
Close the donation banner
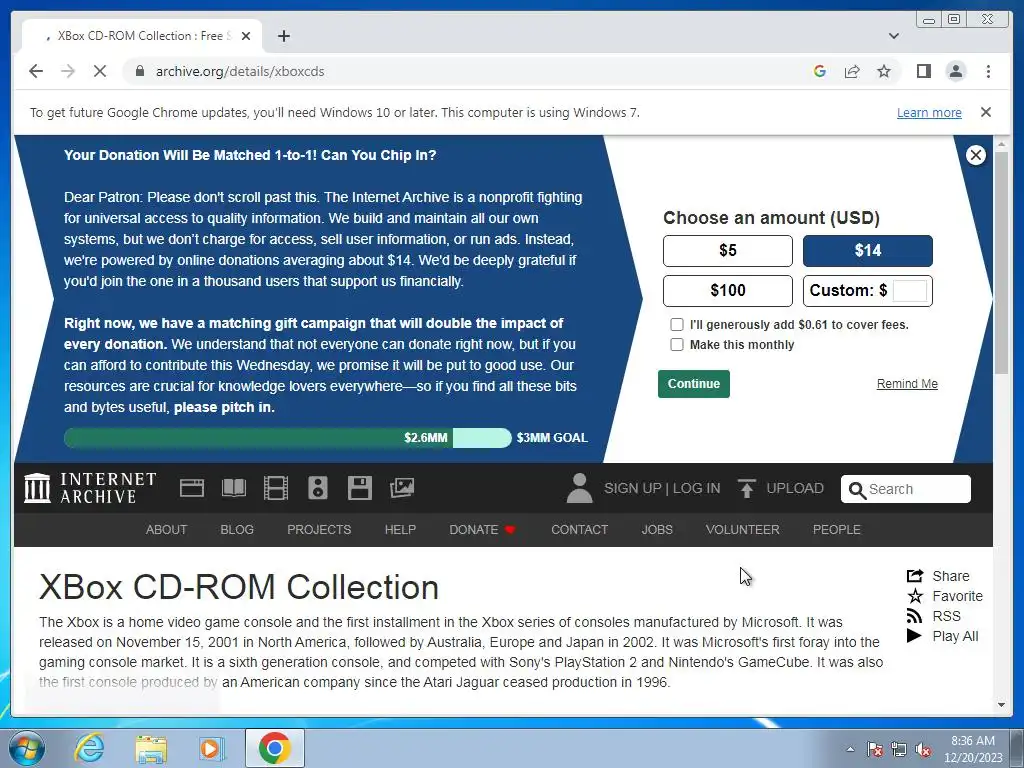tap(976, 155)
